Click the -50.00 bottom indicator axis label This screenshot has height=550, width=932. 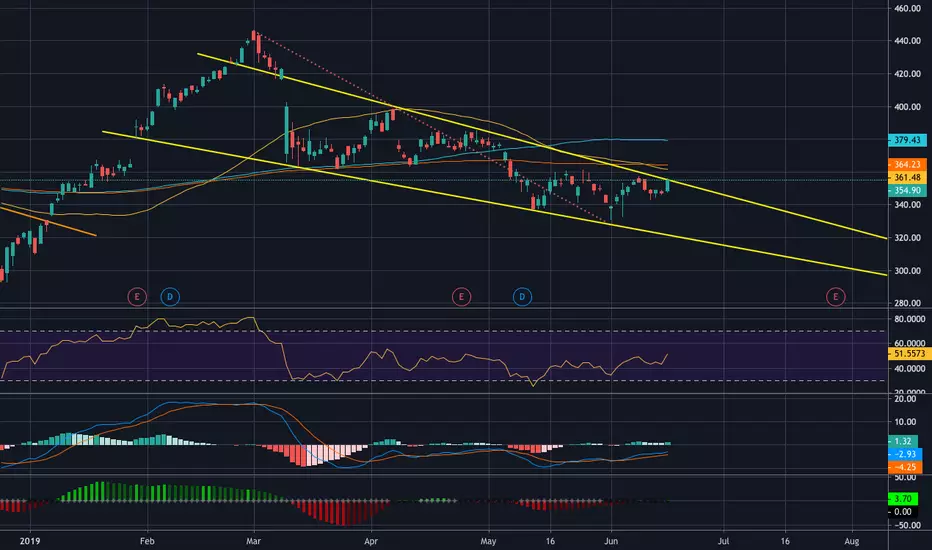coord(906,525)
